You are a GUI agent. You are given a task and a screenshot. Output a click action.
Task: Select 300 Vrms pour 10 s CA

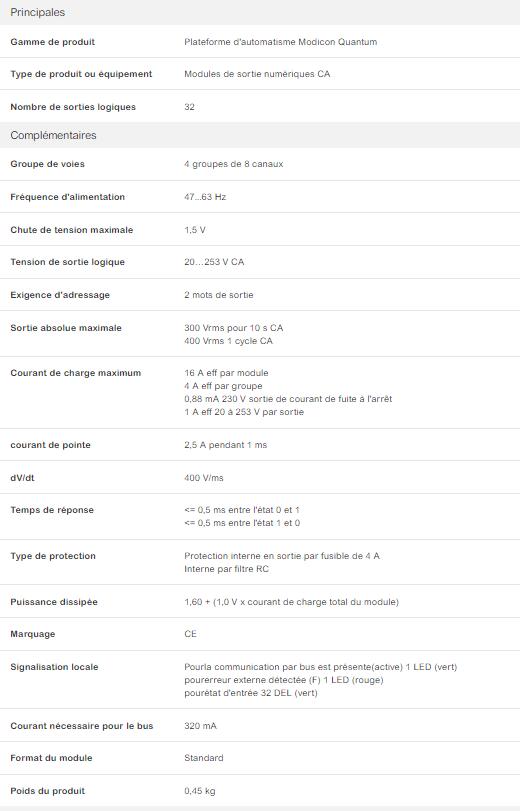(234, 328)
